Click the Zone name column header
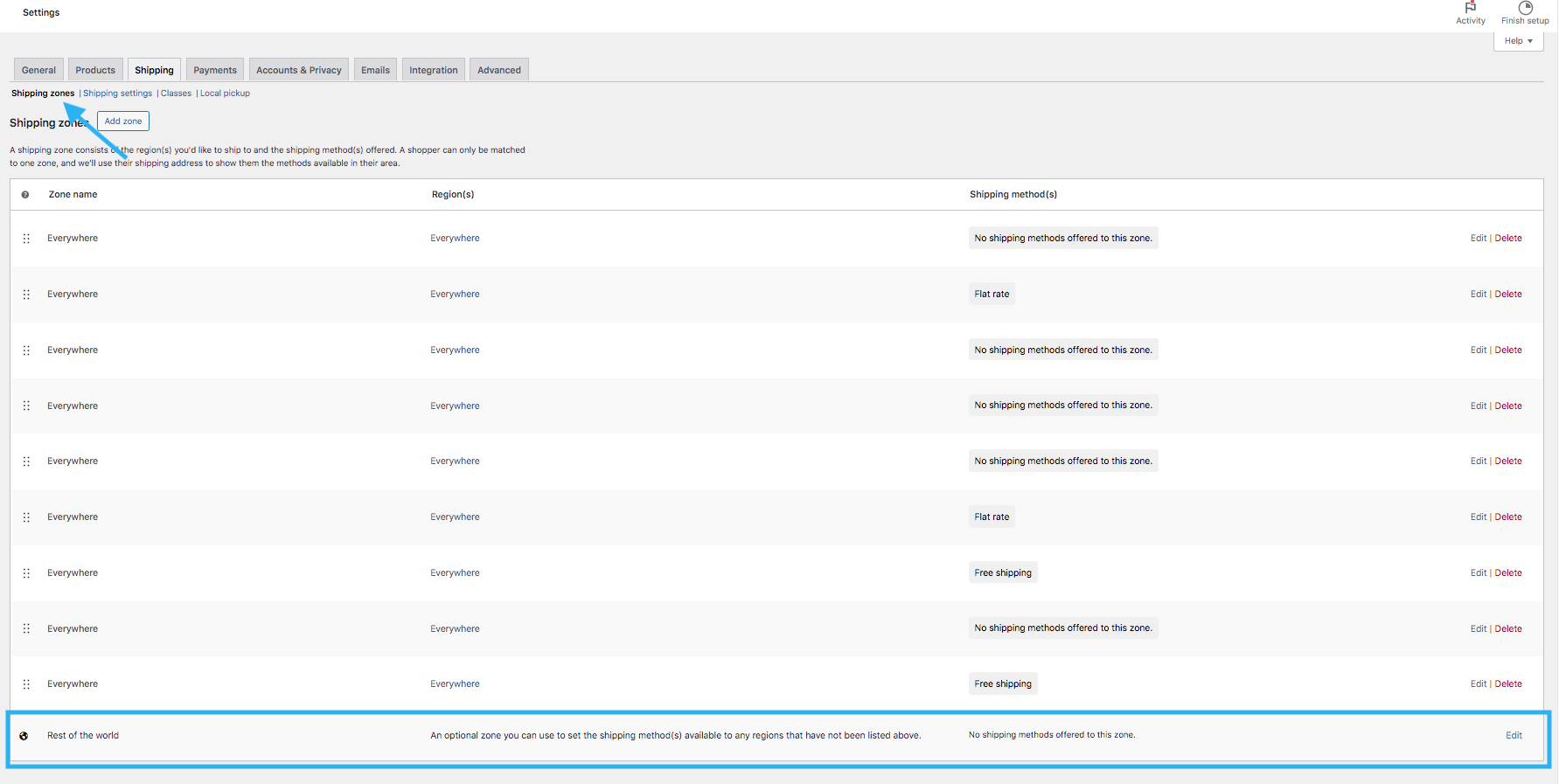Image resolution: width=1559 pixels, height=784 pixels. coord(73,195)
